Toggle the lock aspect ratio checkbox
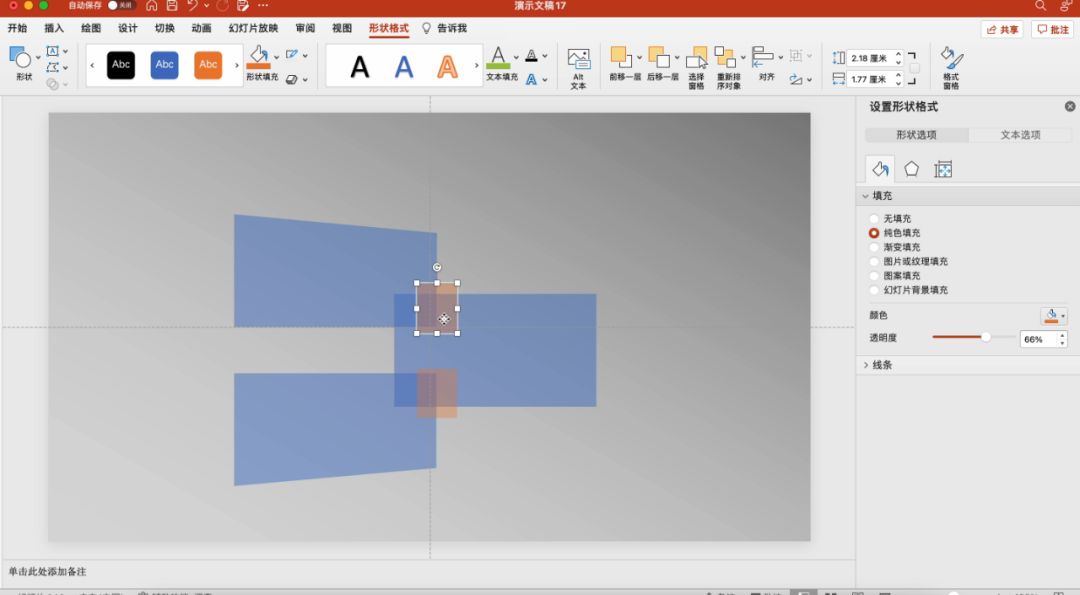 tap(915, 68)
